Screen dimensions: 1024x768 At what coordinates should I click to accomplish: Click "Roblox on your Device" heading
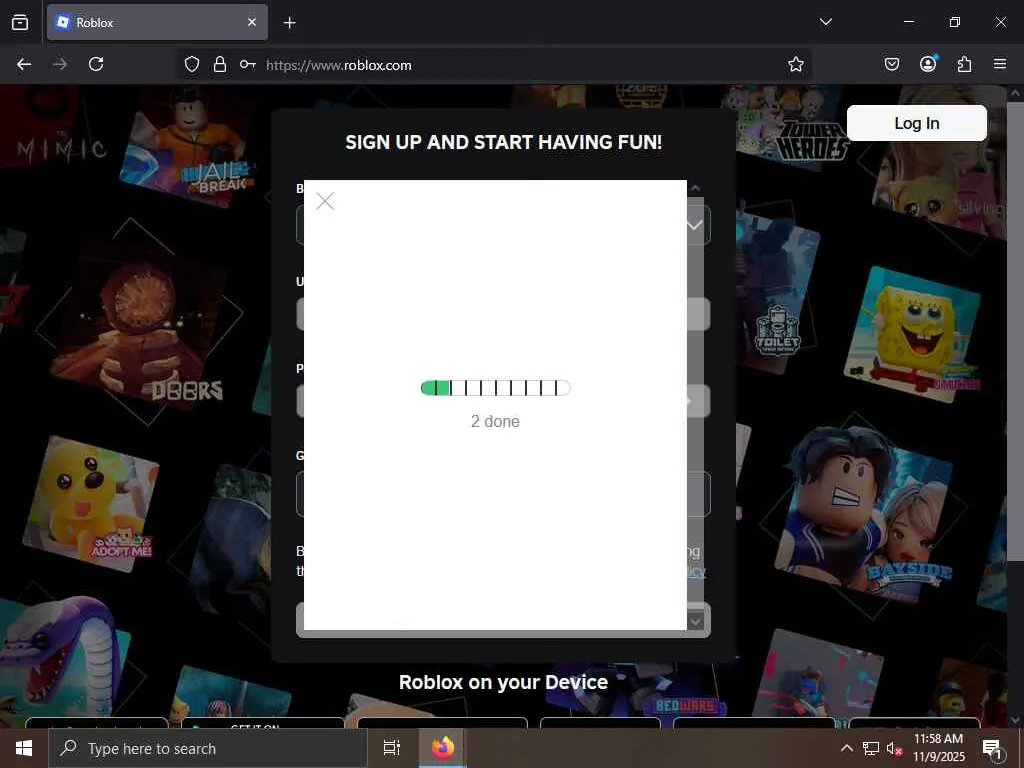504,682
